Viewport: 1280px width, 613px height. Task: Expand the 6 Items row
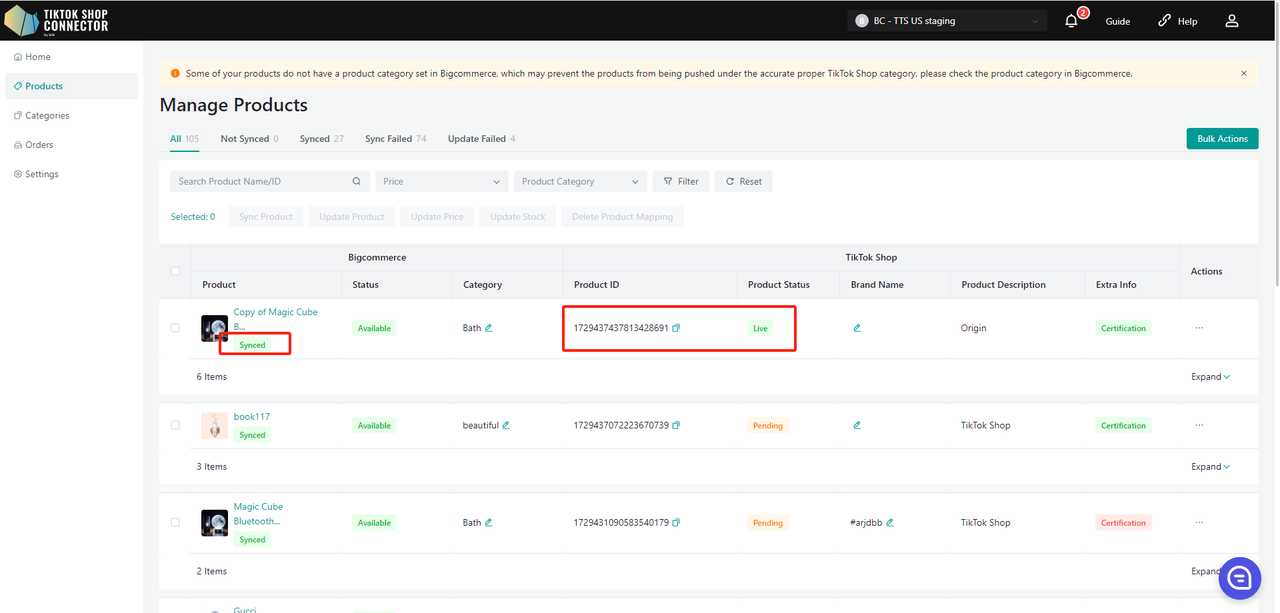[x=1210, y=377]
